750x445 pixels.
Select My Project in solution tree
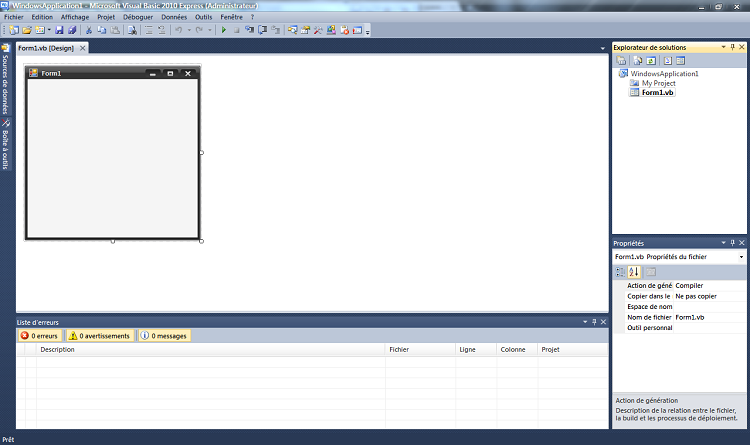(x=658, y=83)
